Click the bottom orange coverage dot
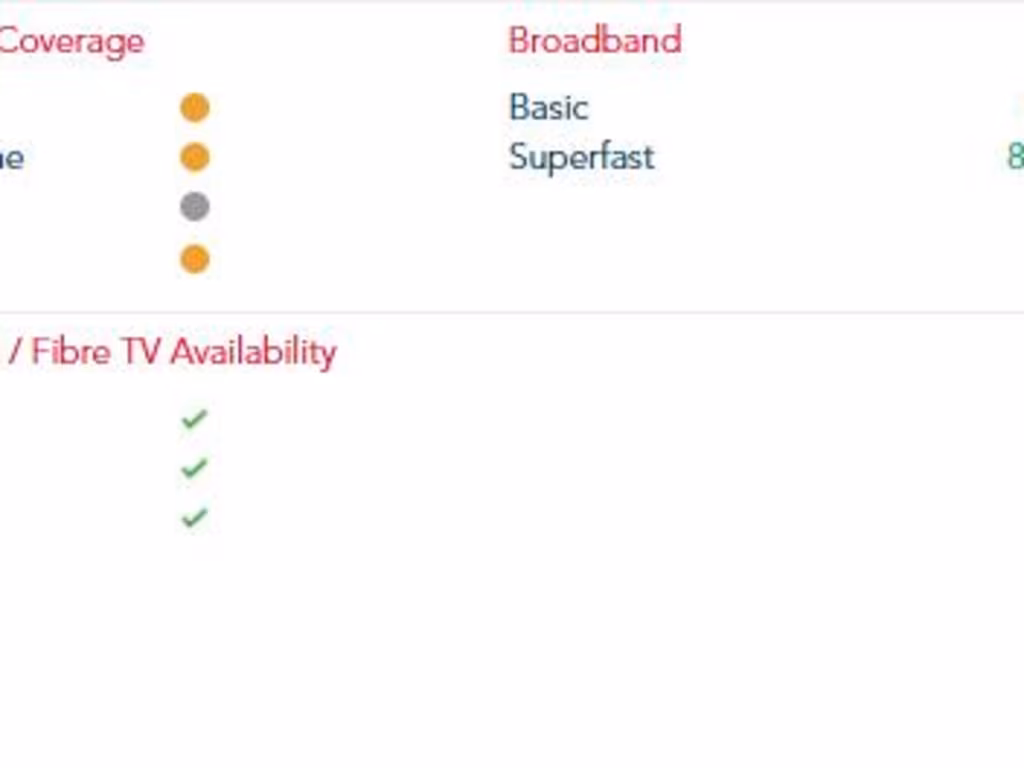 click(x=195, y=259)
